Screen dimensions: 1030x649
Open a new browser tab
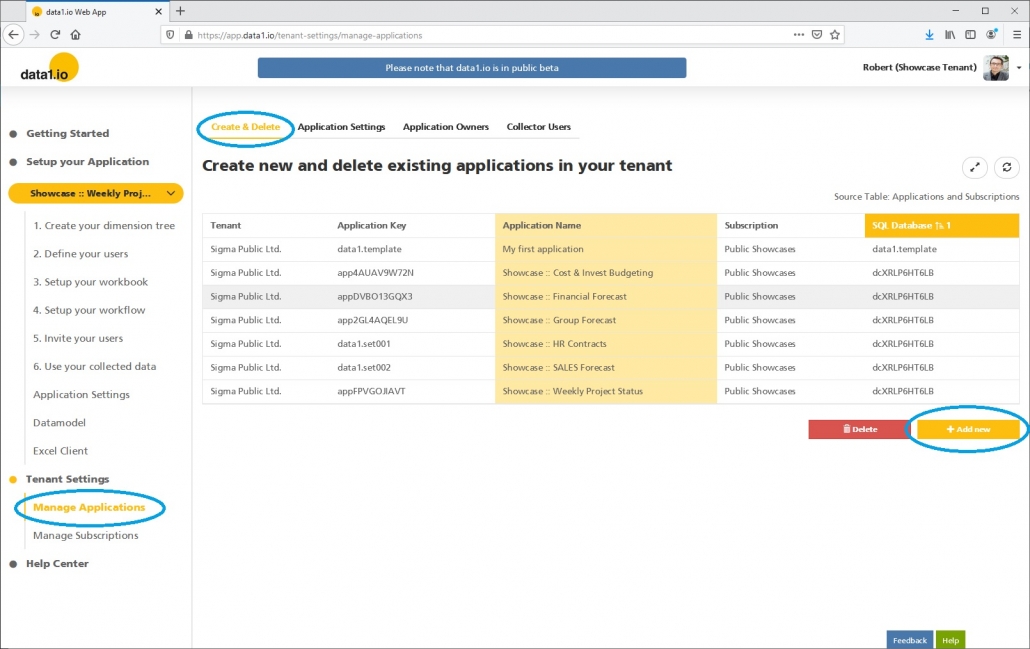180,11
